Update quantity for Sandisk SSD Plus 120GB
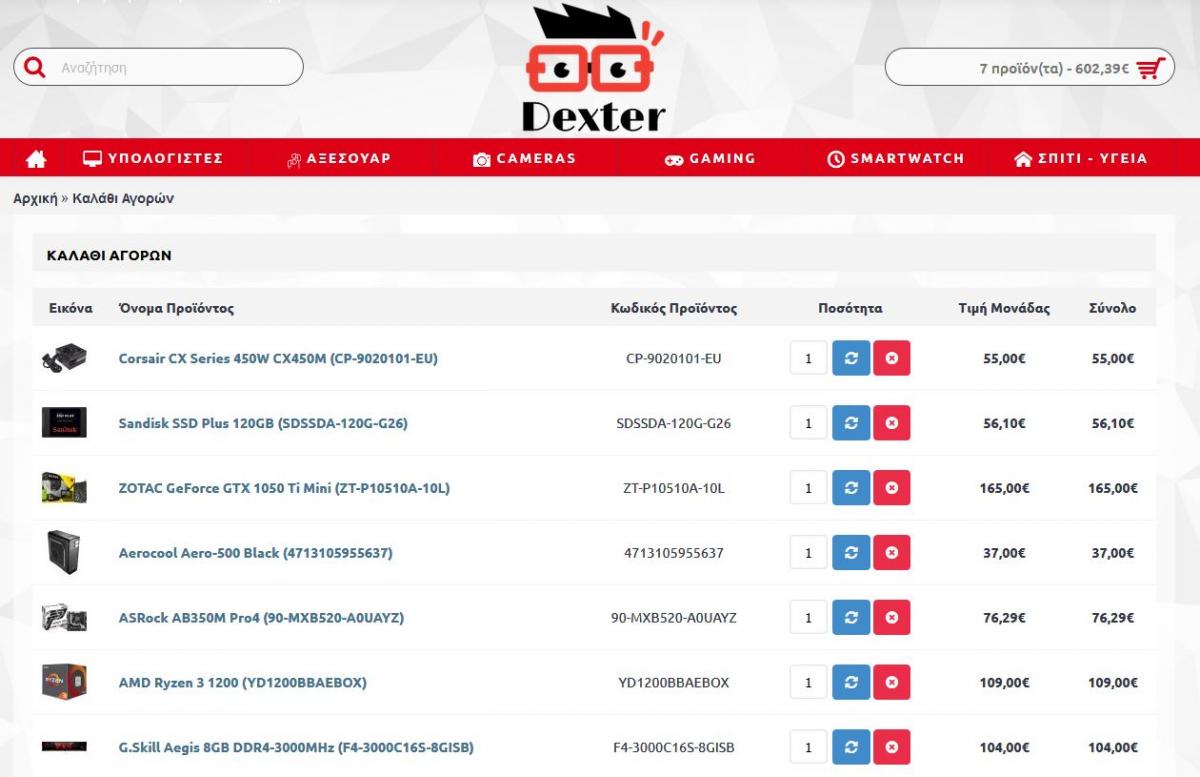1200x777 pixels. tap(851, 423)
